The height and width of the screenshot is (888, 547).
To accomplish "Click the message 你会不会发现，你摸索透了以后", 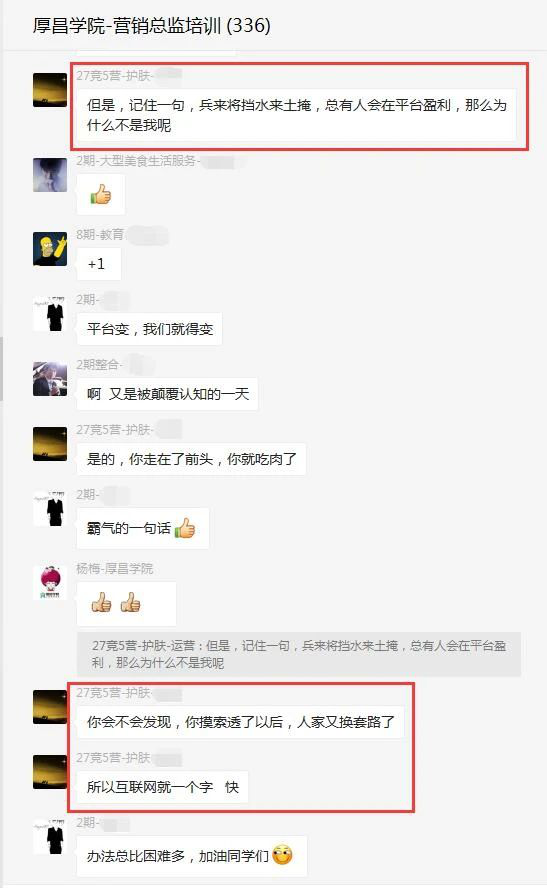I will coord(241,722).
